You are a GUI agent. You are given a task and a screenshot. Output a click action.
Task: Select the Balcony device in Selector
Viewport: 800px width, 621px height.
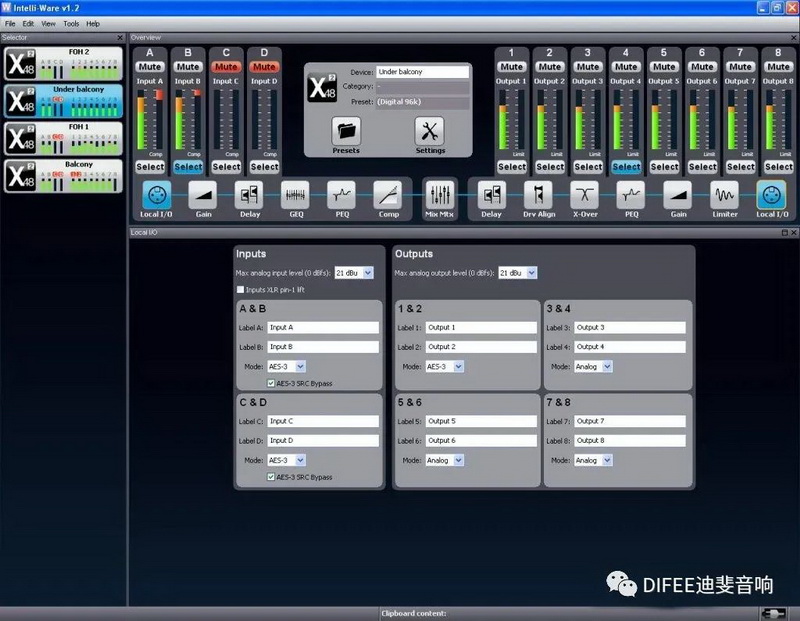[x=63, y=176]
